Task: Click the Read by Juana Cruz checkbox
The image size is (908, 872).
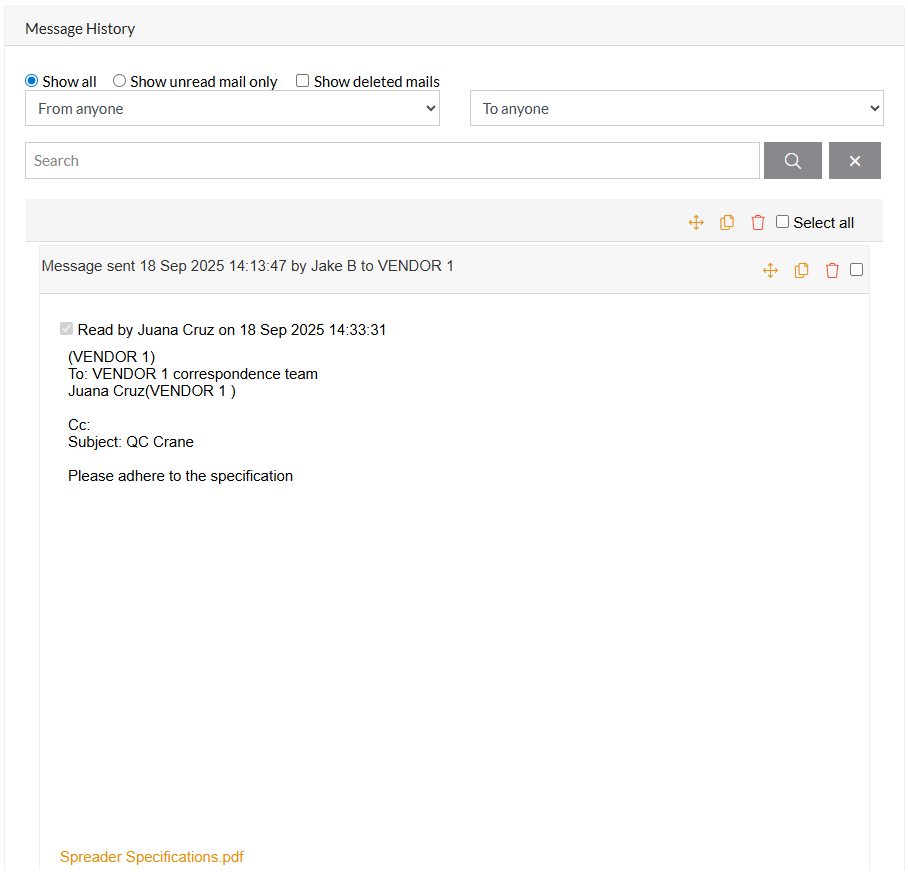Action: (67, 329)
